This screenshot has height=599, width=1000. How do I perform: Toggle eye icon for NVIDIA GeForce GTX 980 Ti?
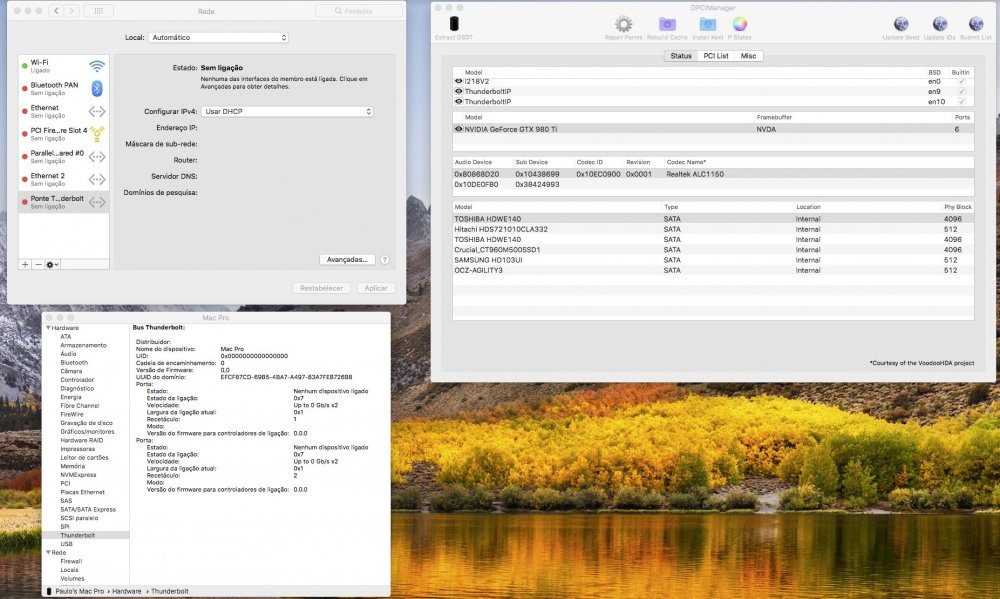point(458,129)
